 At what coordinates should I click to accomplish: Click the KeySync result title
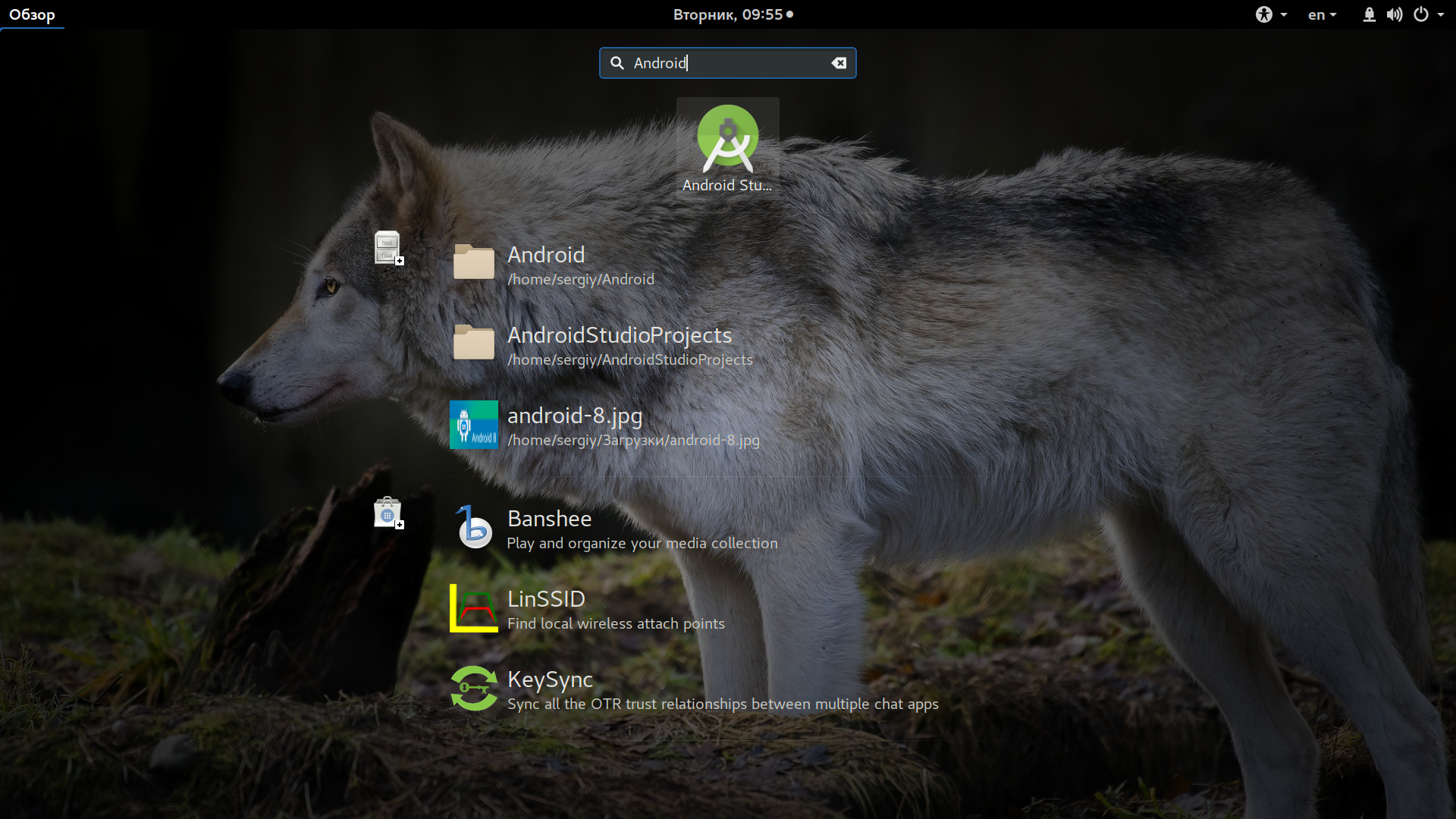(x=550, y=679)
